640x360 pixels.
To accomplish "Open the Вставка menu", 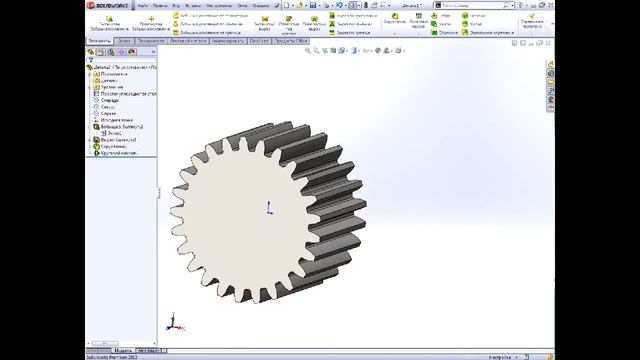I will pyautogui.click(x=193, y=6).
